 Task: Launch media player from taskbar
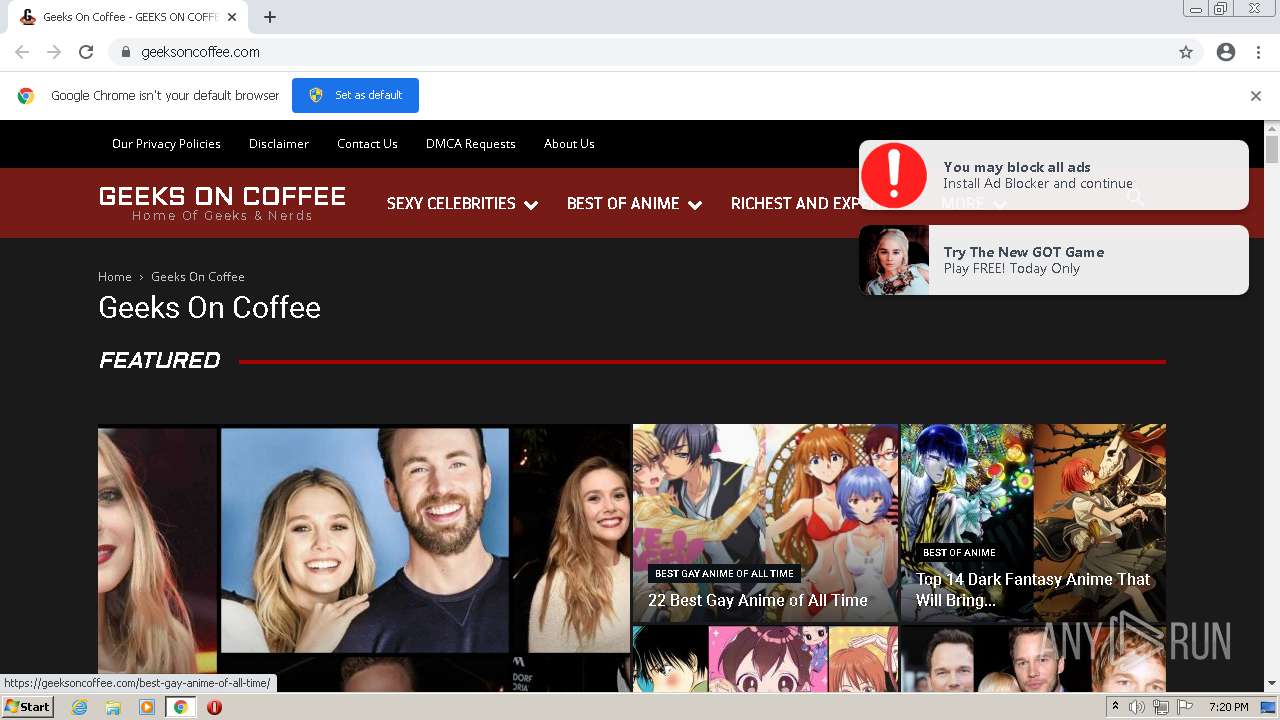[147, 707]
